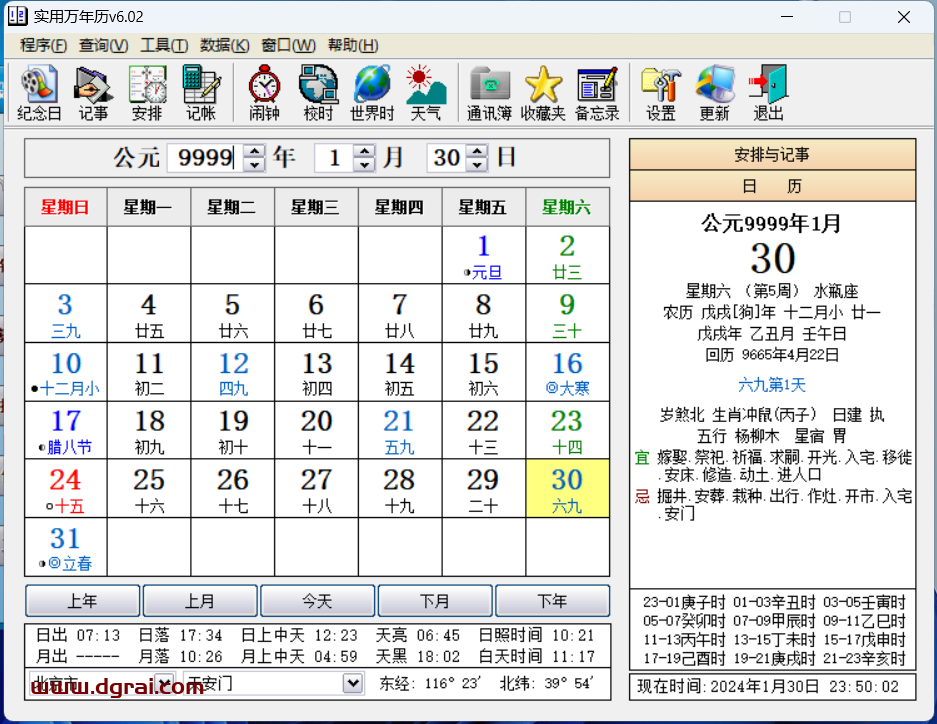Click the 校时 time sync icon
The width and height of the screenshot is (937, 724).
318,92
